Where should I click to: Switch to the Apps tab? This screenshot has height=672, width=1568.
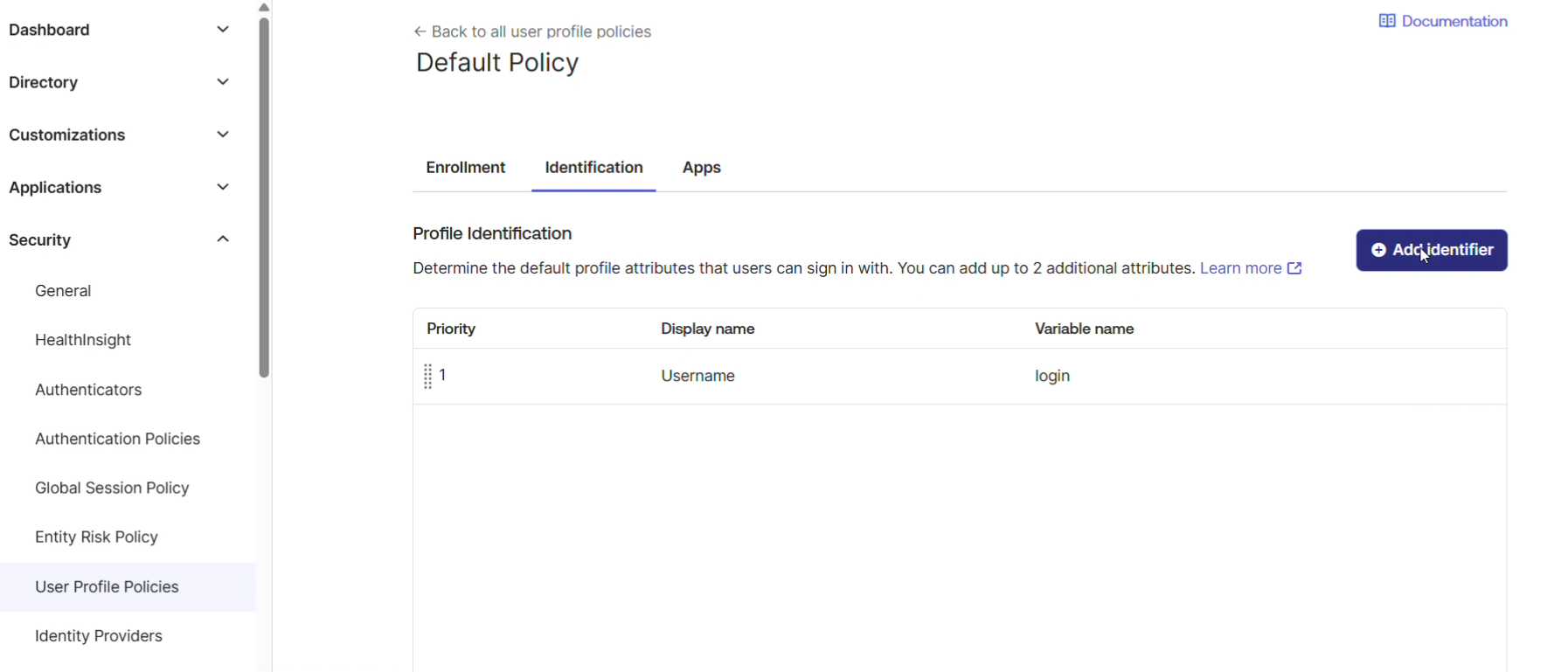pyautogui.click(x=701, y=168)
